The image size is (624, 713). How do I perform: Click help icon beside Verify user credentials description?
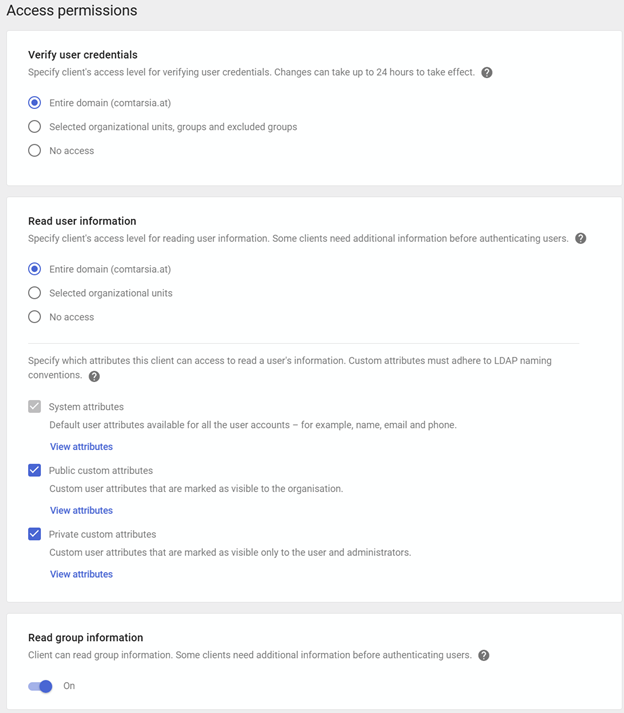point(487,73)
